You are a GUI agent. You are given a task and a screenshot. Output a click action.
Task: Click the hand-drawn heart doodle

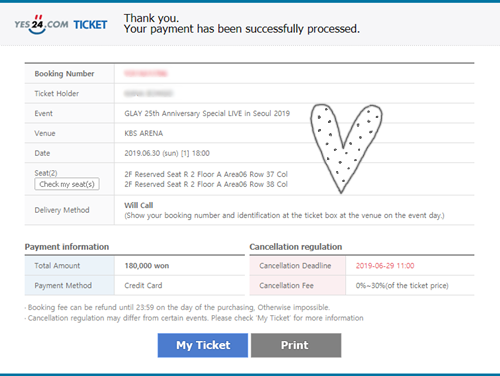[346, 148]
